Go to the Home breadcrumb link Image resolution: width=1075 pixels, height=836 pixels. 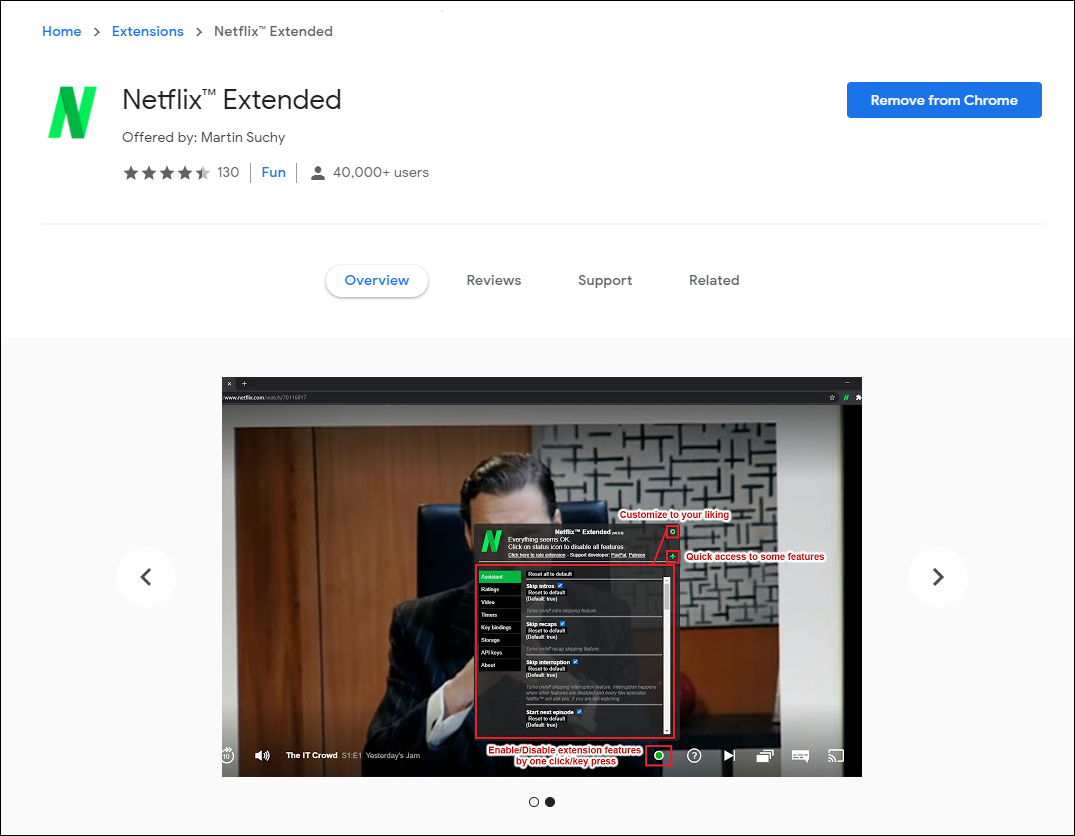pos(62,32)
